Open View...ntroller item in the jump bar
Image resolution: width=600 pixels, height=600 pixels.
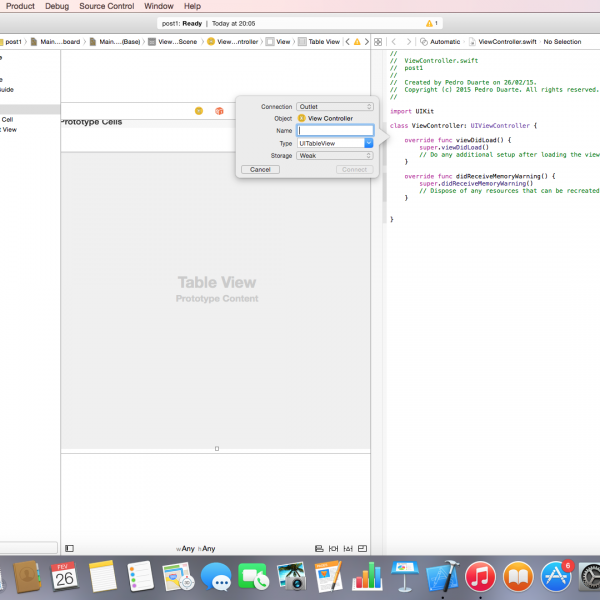[233, 42]
